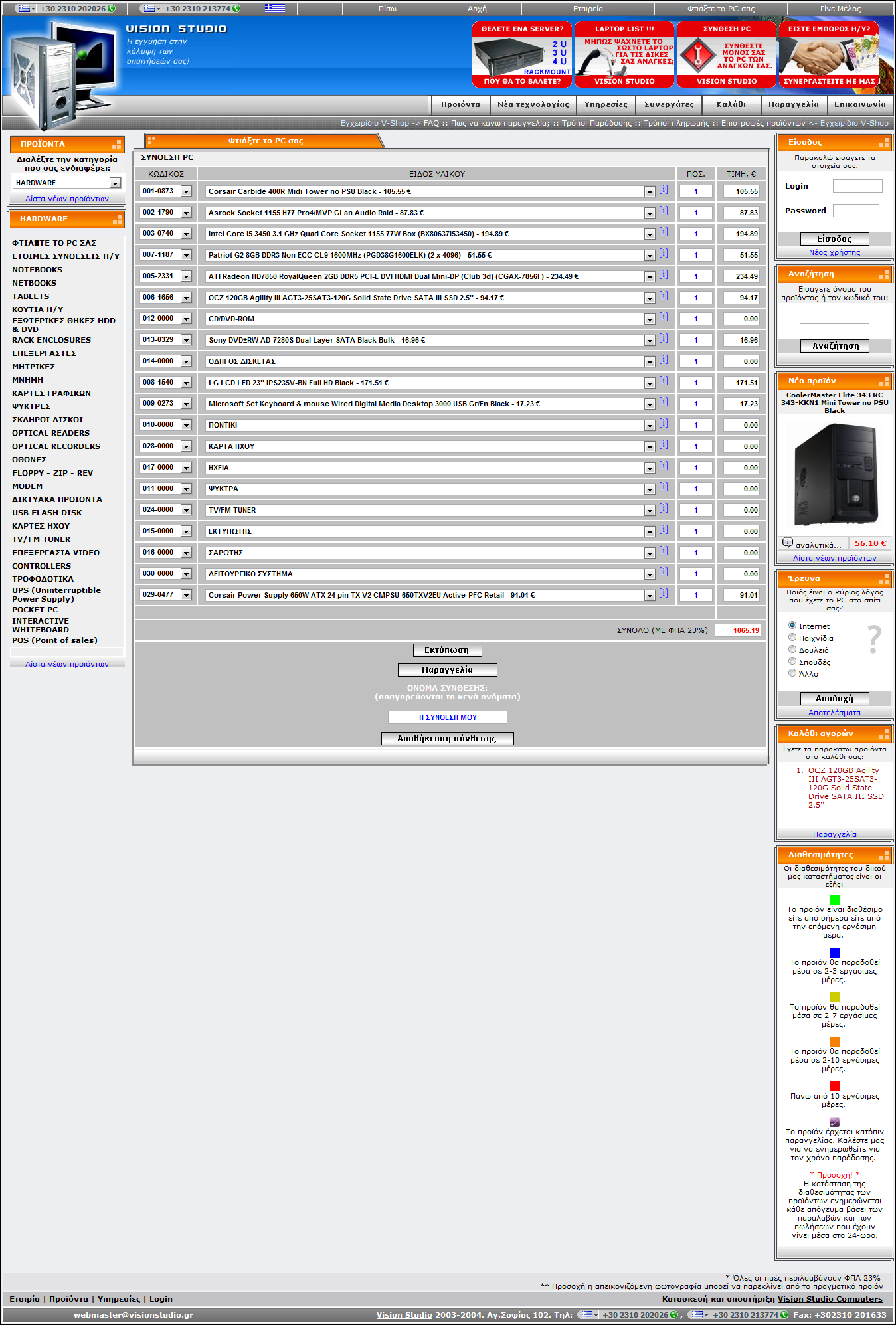Select the Internet survey option
Image resolution: width=896 pixels, height=1325 pixels.
pos(792,625)
